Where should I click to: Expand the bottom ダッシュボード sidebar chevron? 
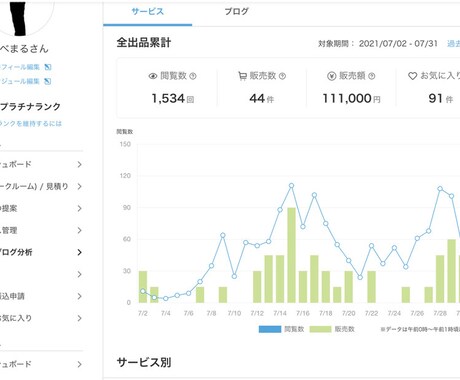click(x=79, y=364)
